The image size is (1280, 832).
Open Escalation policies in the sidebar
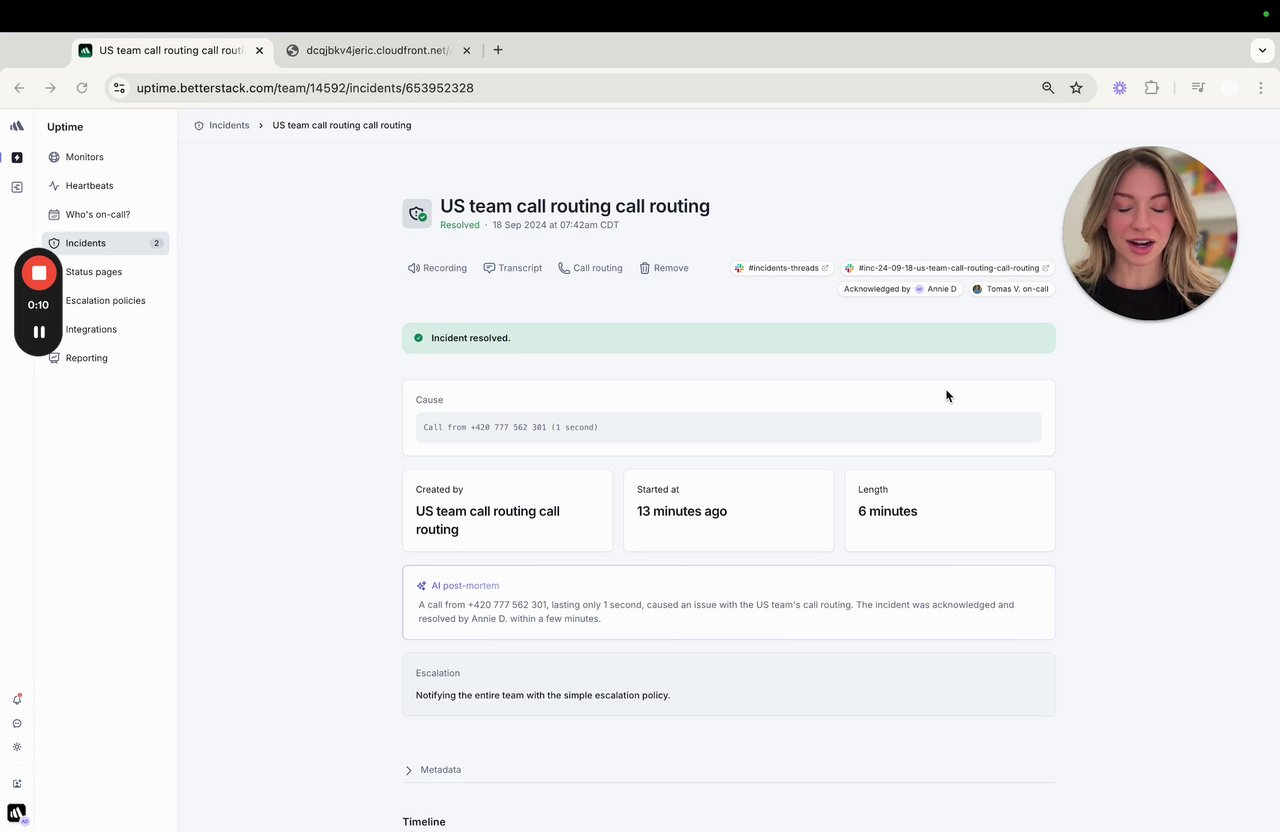(x=105, y=300)
